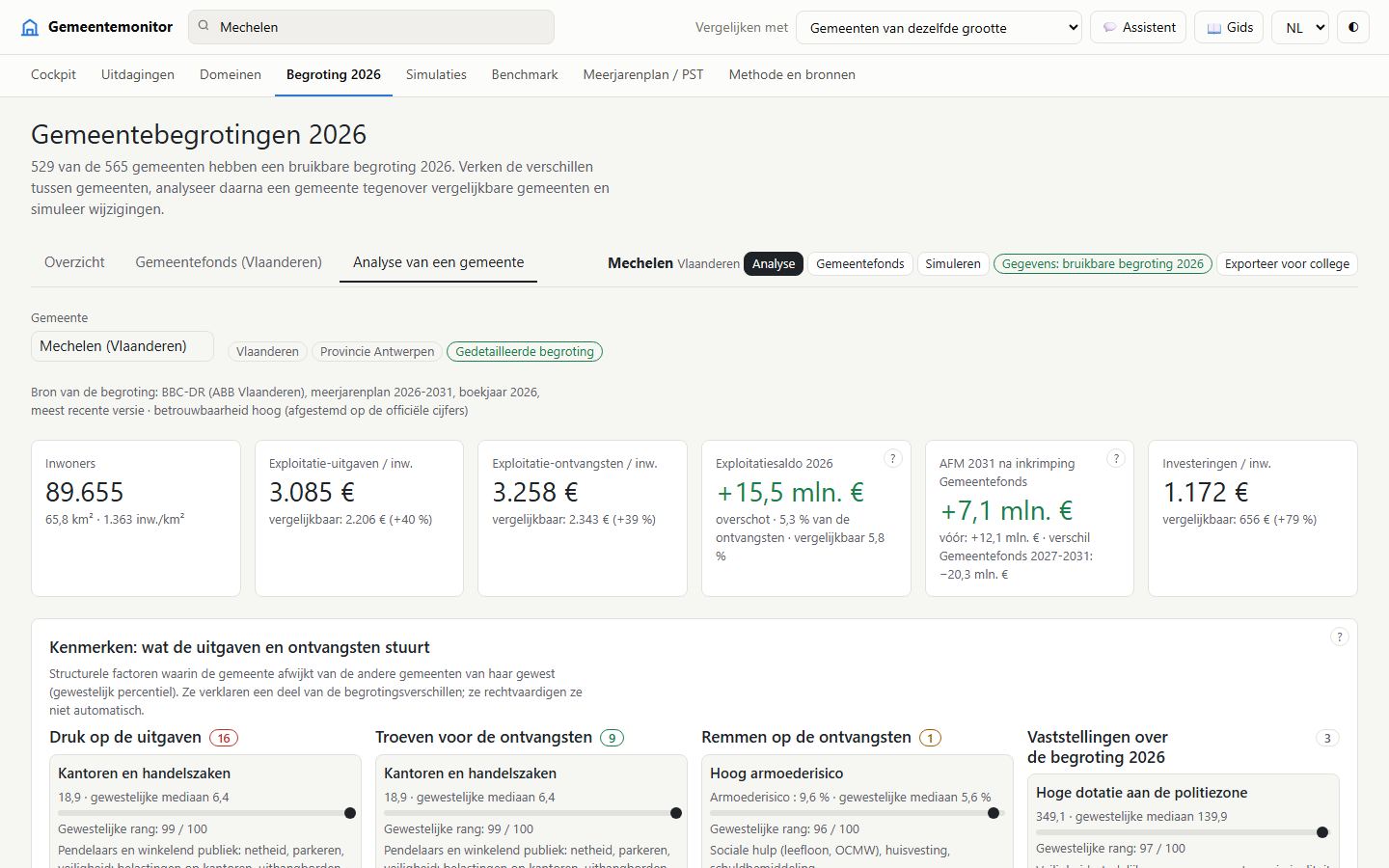This screenshot has width=1389, height=868.
Task: Open the Simulaties tab
Action: [x=436, y=74]
